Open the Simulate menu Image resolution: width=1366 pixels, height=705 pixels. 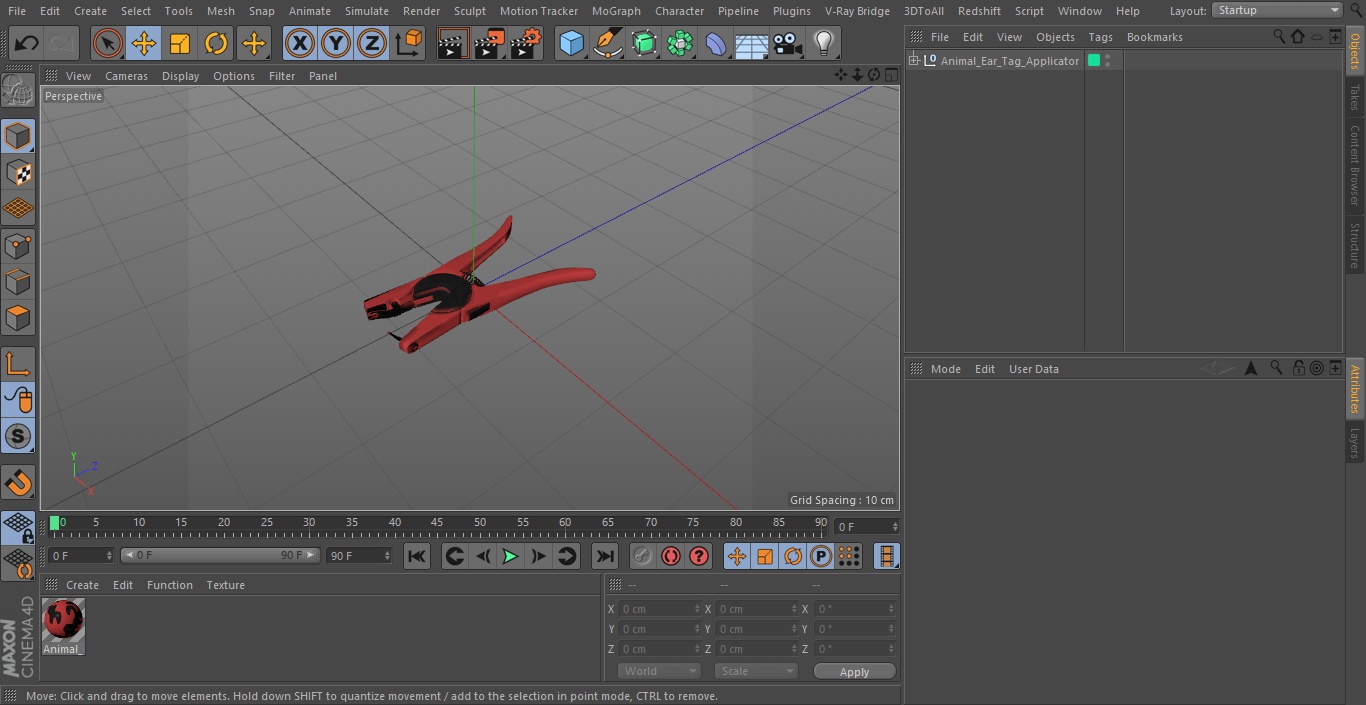(x=367, y=11)
